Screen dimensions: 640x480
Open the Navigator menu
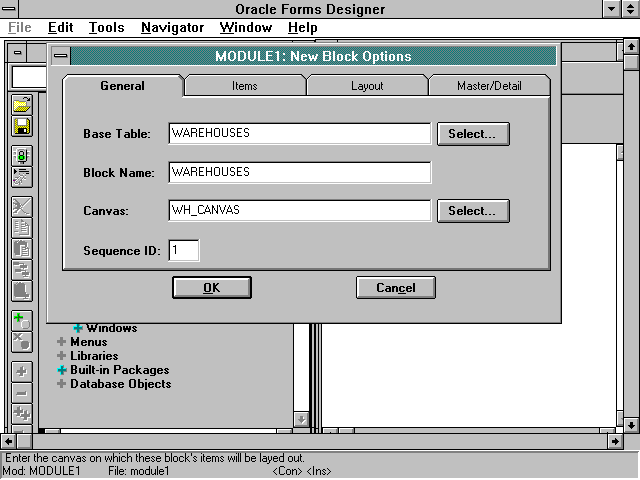click(172, 28)
